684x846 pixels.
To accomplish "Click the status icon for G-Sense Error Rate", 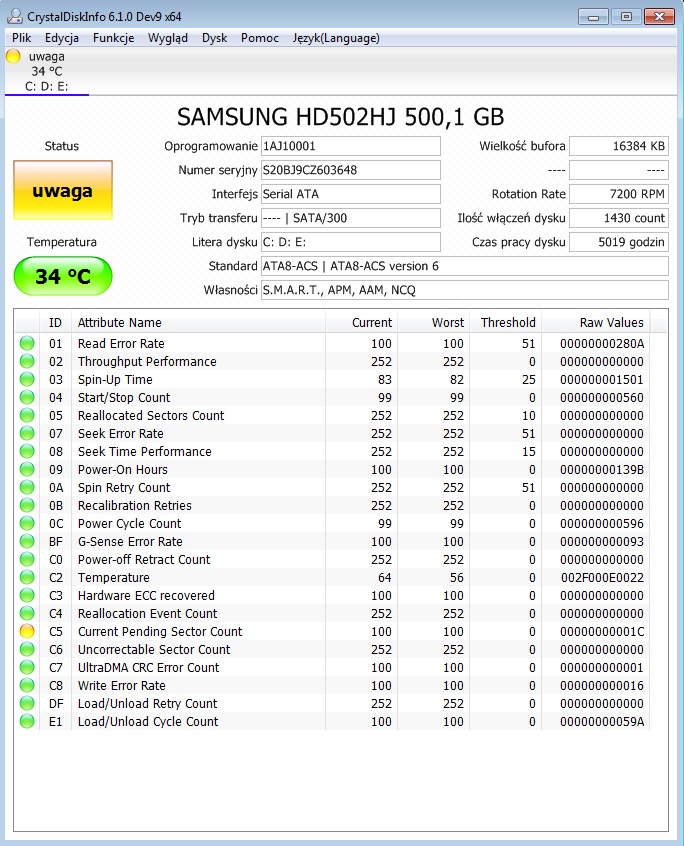I will point(27,541).
